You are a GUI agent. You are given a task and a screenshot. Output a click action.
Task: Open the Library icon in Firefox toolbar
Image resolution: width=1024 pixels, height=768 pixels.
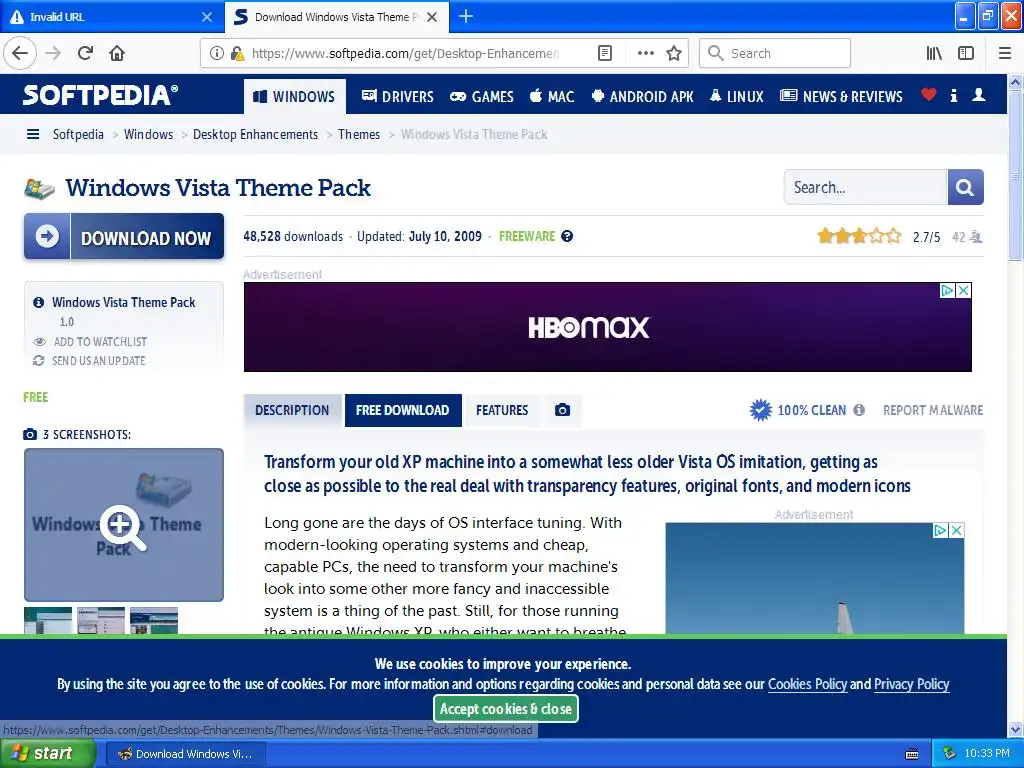pos(934,53)
